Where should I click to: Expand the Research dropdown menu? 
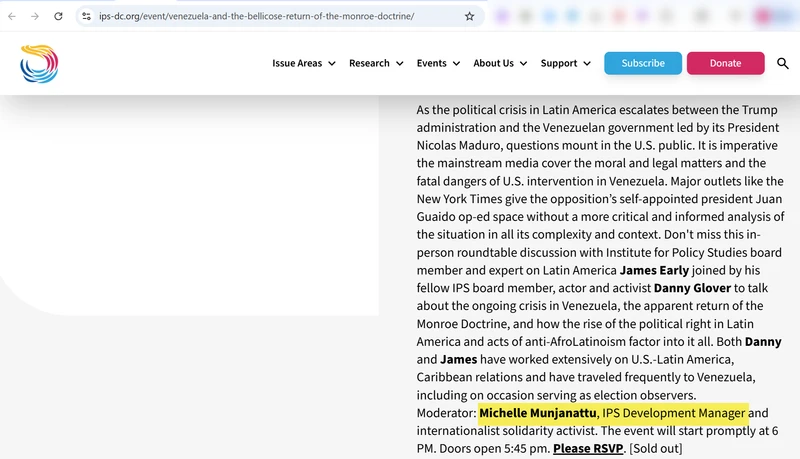(x=376, y=63)
